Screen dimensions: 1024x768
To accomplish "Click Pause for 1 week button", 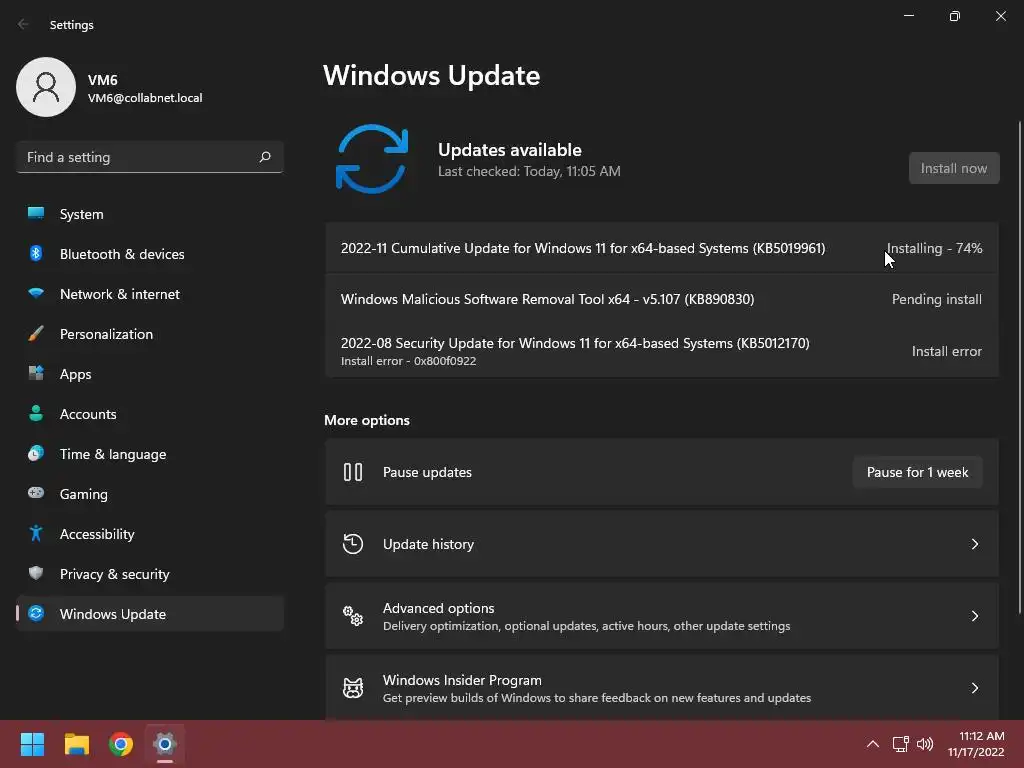I will pyautogui.click(x=918, y=472).
